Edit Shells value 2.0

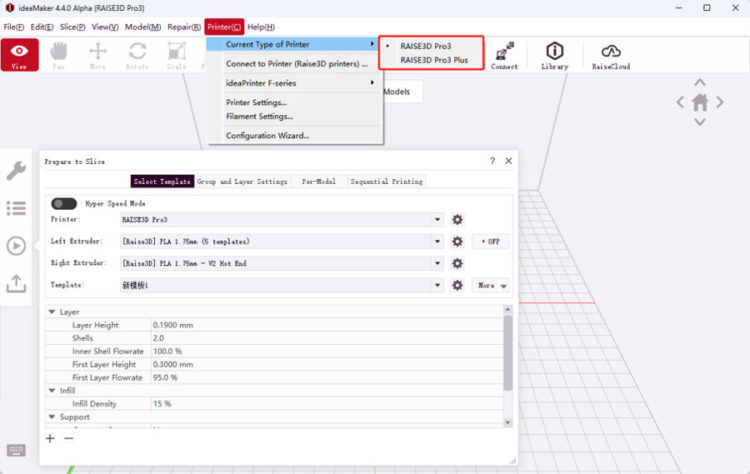coord(327,338)
